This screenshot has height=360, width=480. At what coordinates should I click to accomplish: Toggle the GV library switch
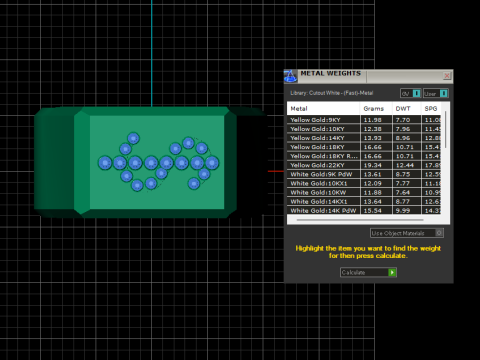tap(416, 93)
